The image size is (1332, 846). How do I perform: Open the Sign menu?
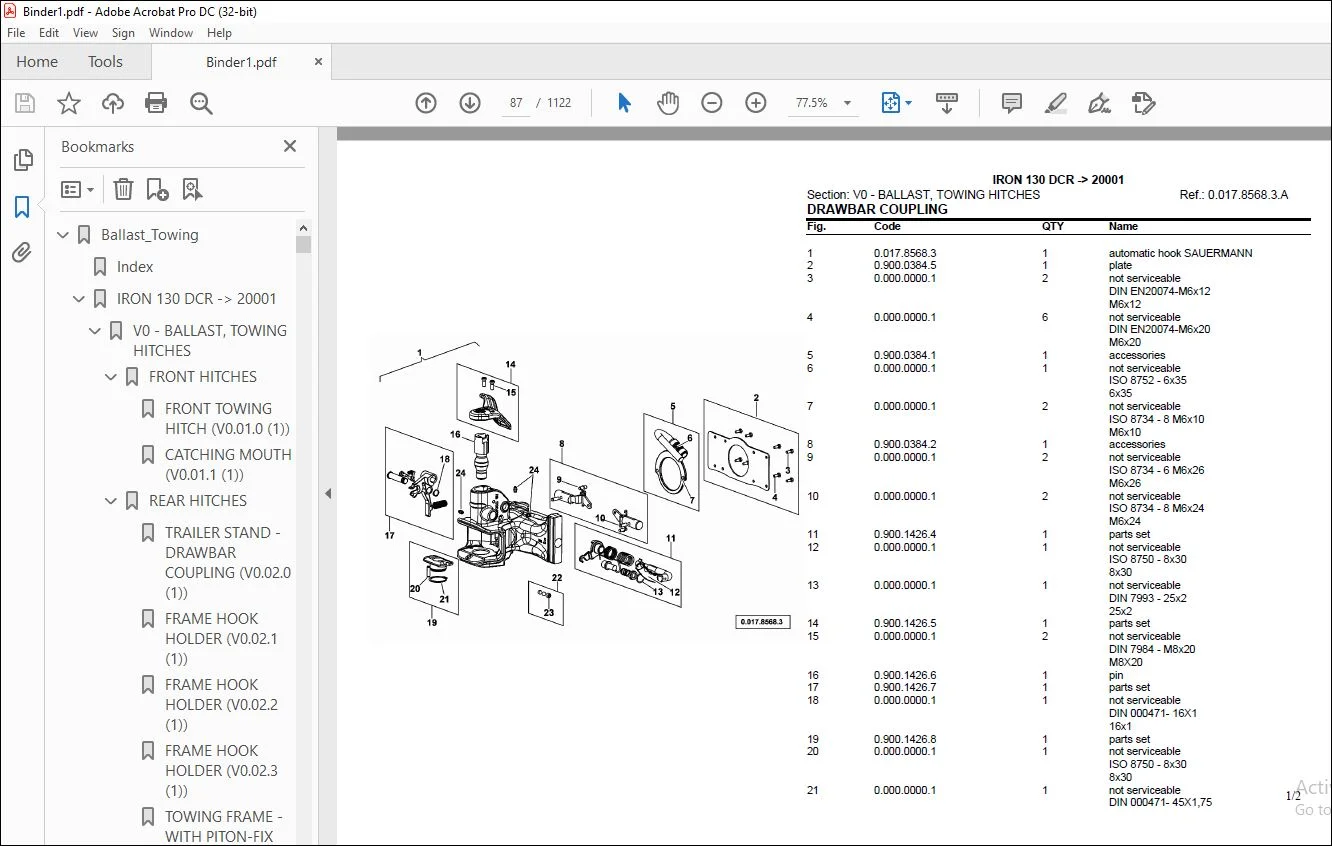coord(124,32)
